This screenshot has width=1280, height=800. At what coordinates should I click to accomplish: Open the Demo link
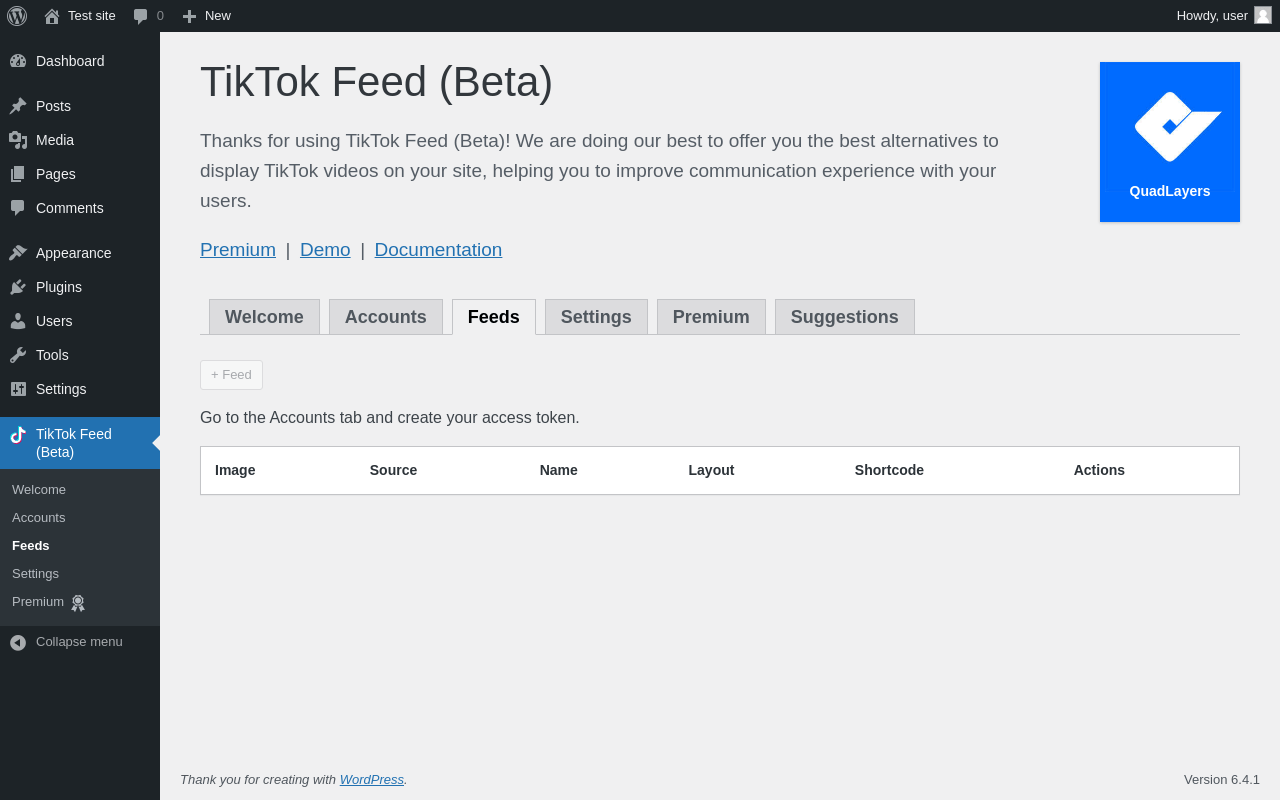coord(325,250)
